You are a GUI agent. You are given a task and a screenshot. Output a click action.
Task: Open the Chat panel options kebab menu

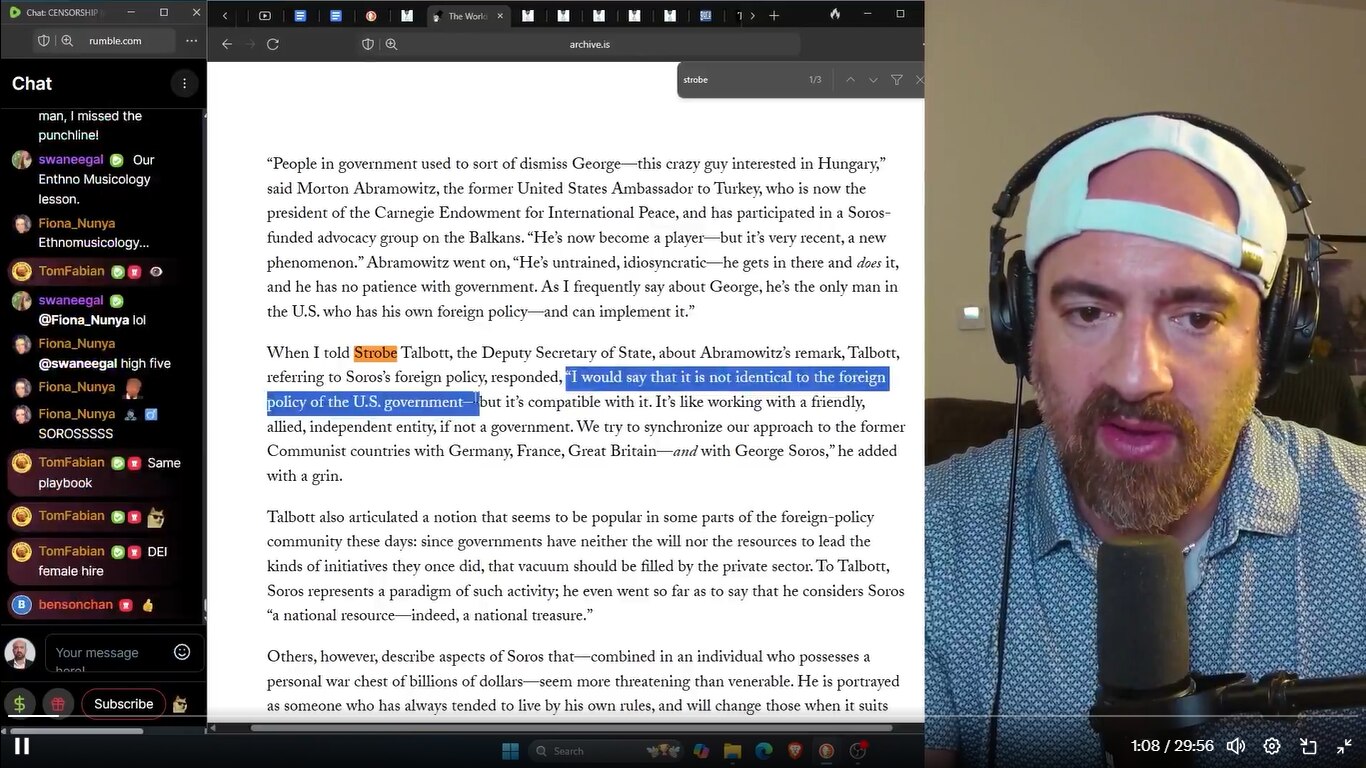(x=184, y=83)
